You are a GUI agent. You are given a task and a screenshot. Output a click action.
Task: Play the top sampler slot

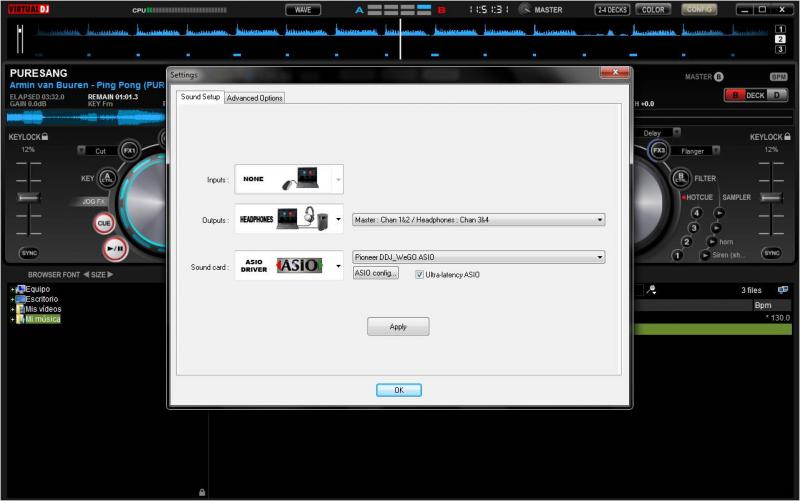tap(719, 213)
